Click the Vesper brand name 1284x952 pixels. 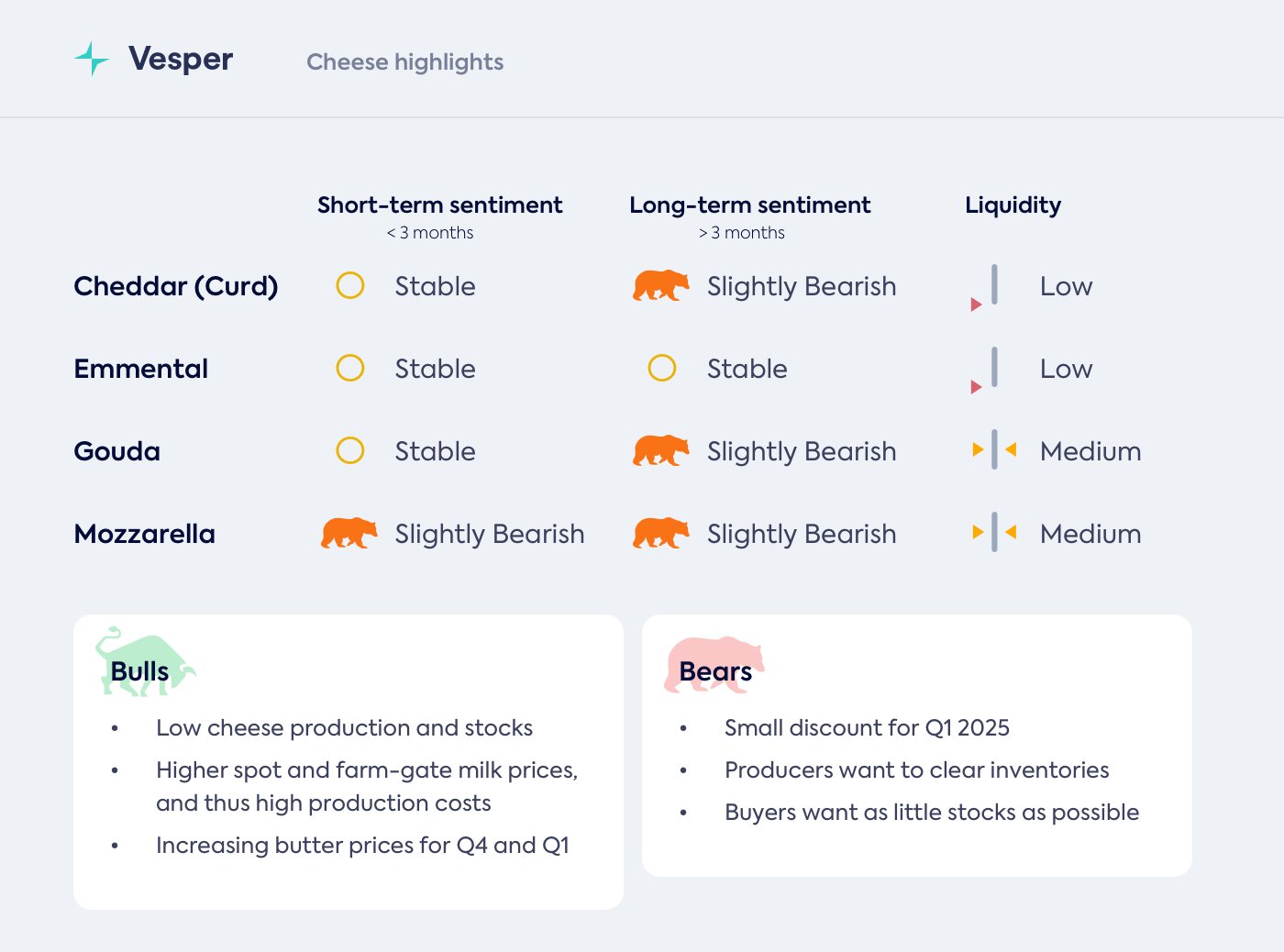[x=181, y=59]
